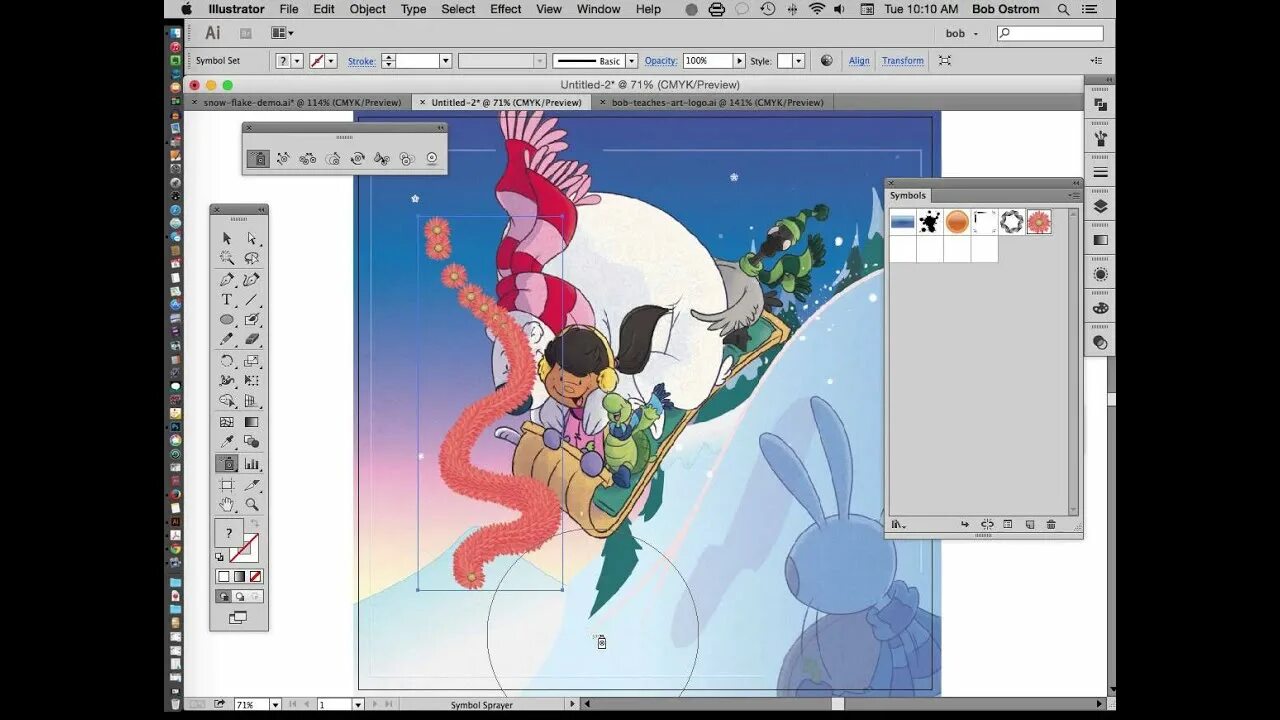Open the Arrange Documents dropdown
This screenshot has height=720, width=1280.
[x=282, y=33]
